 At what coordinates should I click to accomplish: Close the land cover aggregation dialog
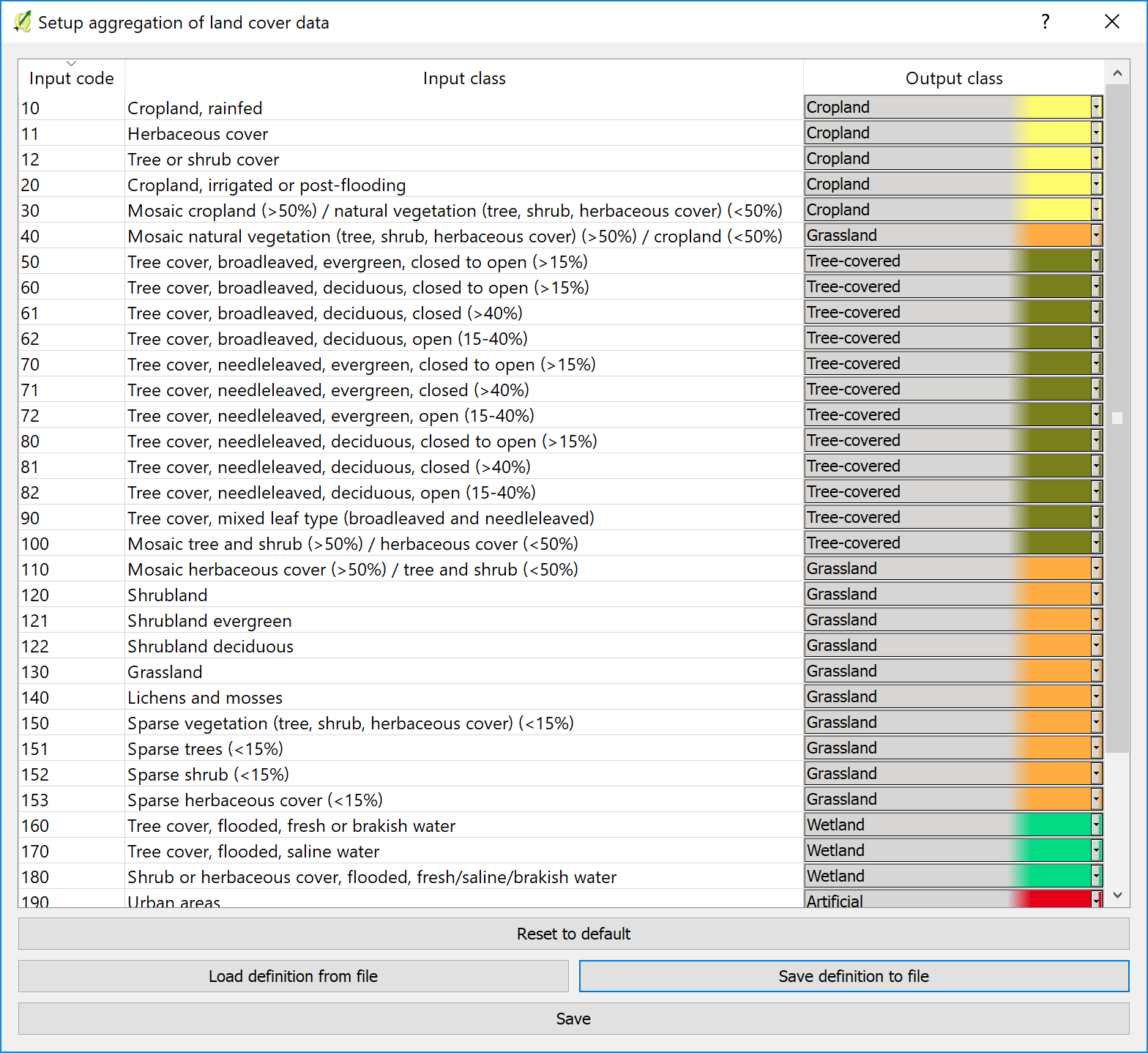point(1112,22)
